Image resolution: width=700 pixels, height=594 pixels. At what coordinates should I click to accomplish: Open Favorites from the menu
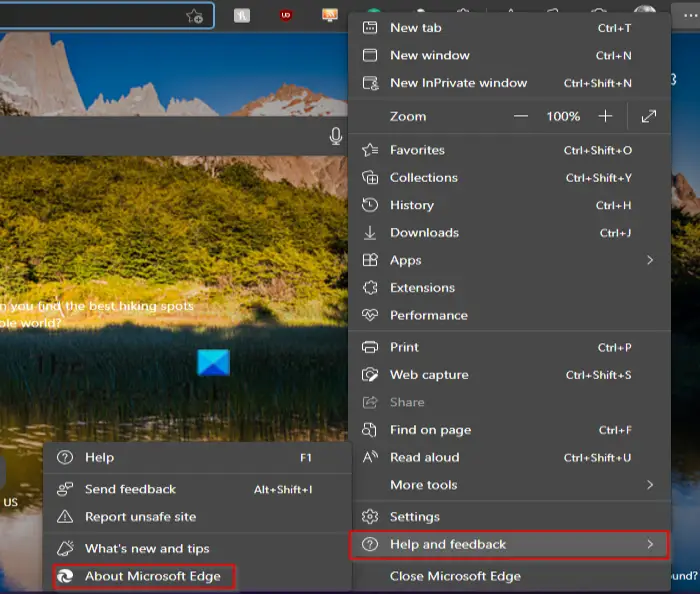pos(509,150)
